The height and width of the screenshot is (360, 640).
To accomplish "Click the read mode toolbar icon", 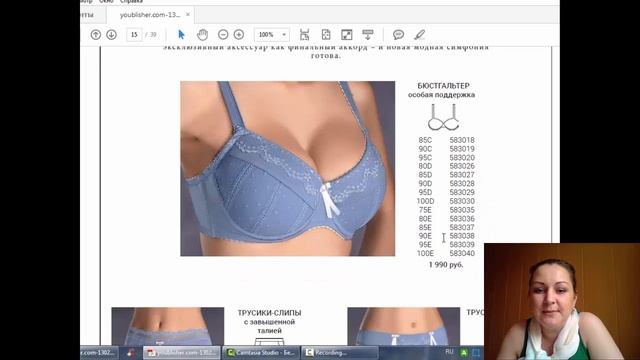I will tap(368, 35).
